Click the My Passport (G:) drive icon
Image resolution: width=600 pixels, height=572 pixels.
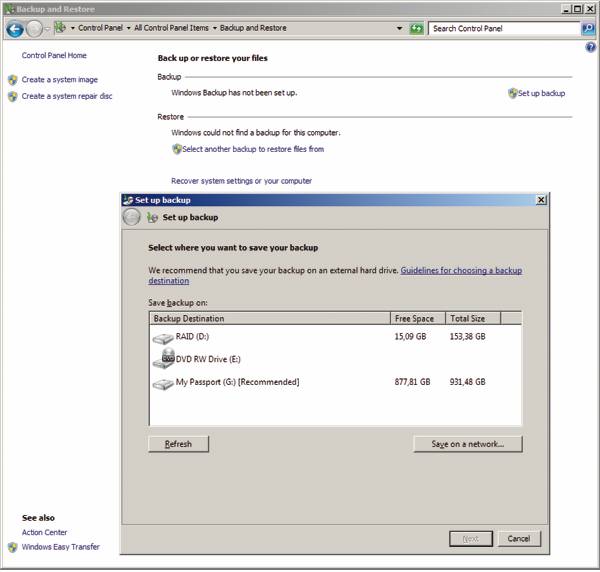point(163,383)
